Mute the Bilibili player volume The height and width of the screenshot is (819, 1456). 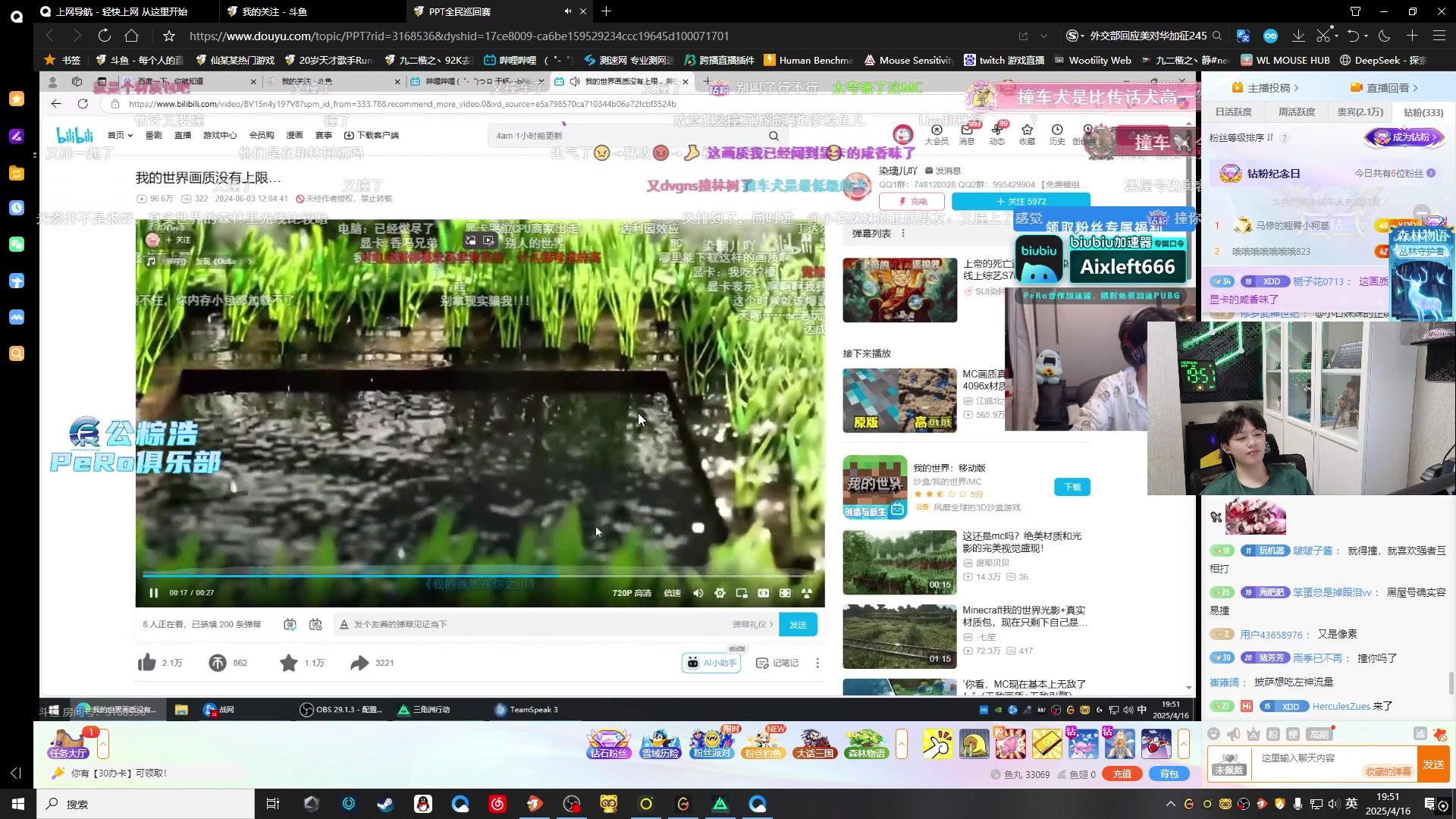(698, 593)
